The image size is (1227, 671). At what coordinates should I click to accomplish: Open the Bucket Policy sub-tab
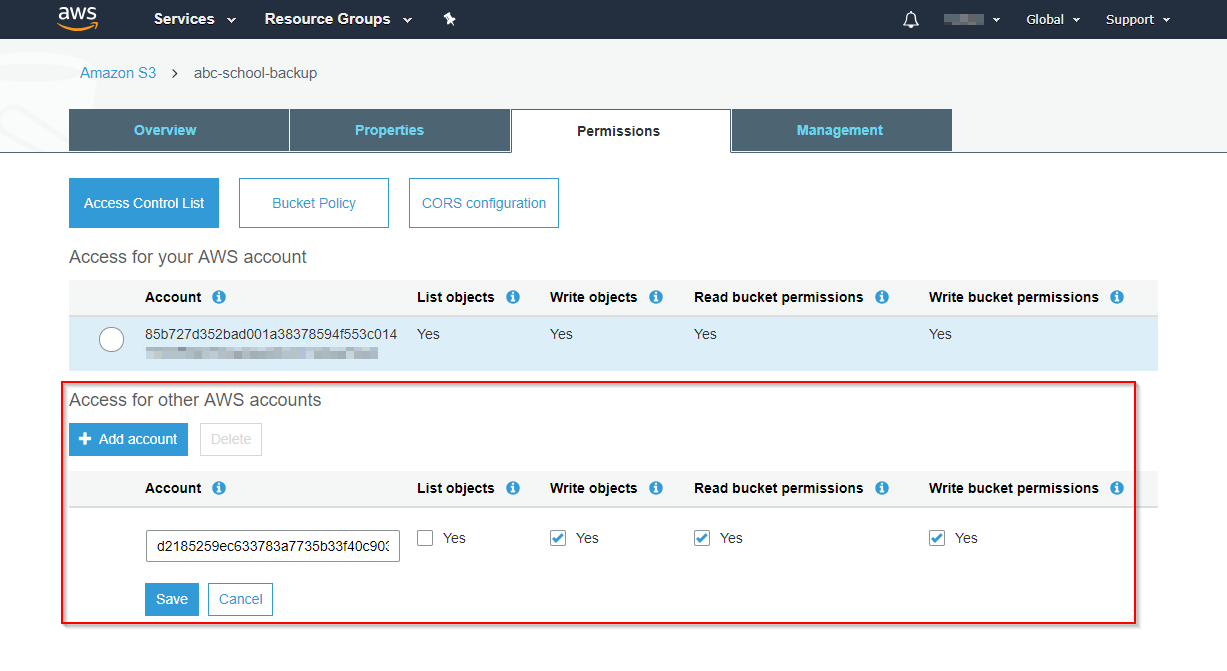point(314,203)
